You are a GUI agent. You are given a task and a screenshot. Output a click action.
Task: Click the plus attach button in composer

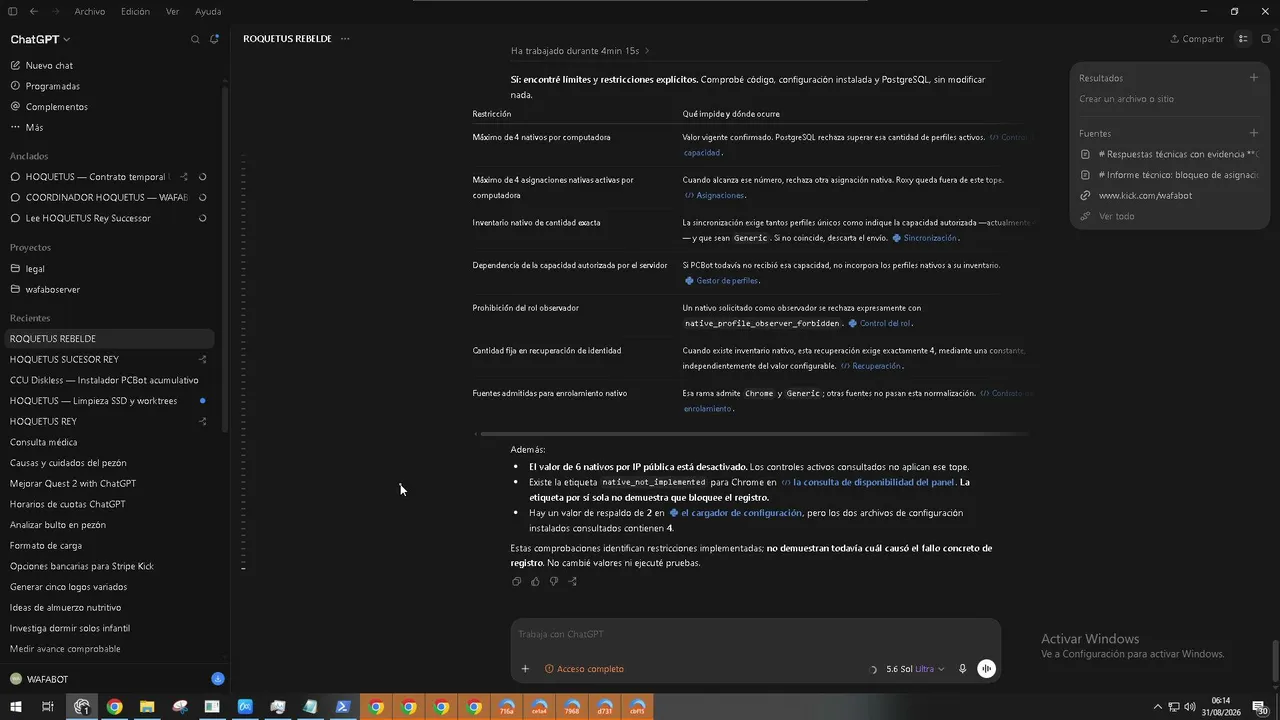525,669
